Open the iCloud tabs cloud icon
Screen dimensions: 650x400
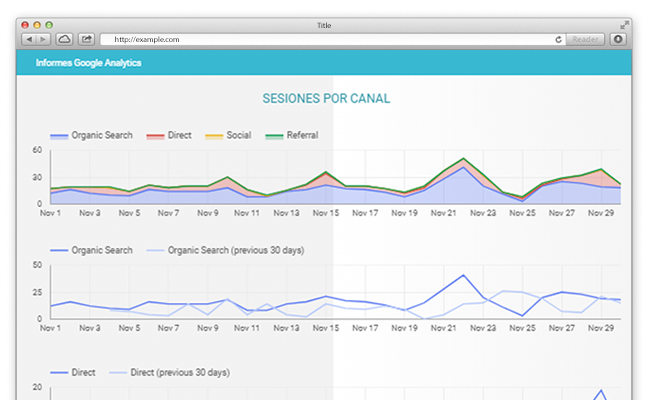tap(64, 39)
